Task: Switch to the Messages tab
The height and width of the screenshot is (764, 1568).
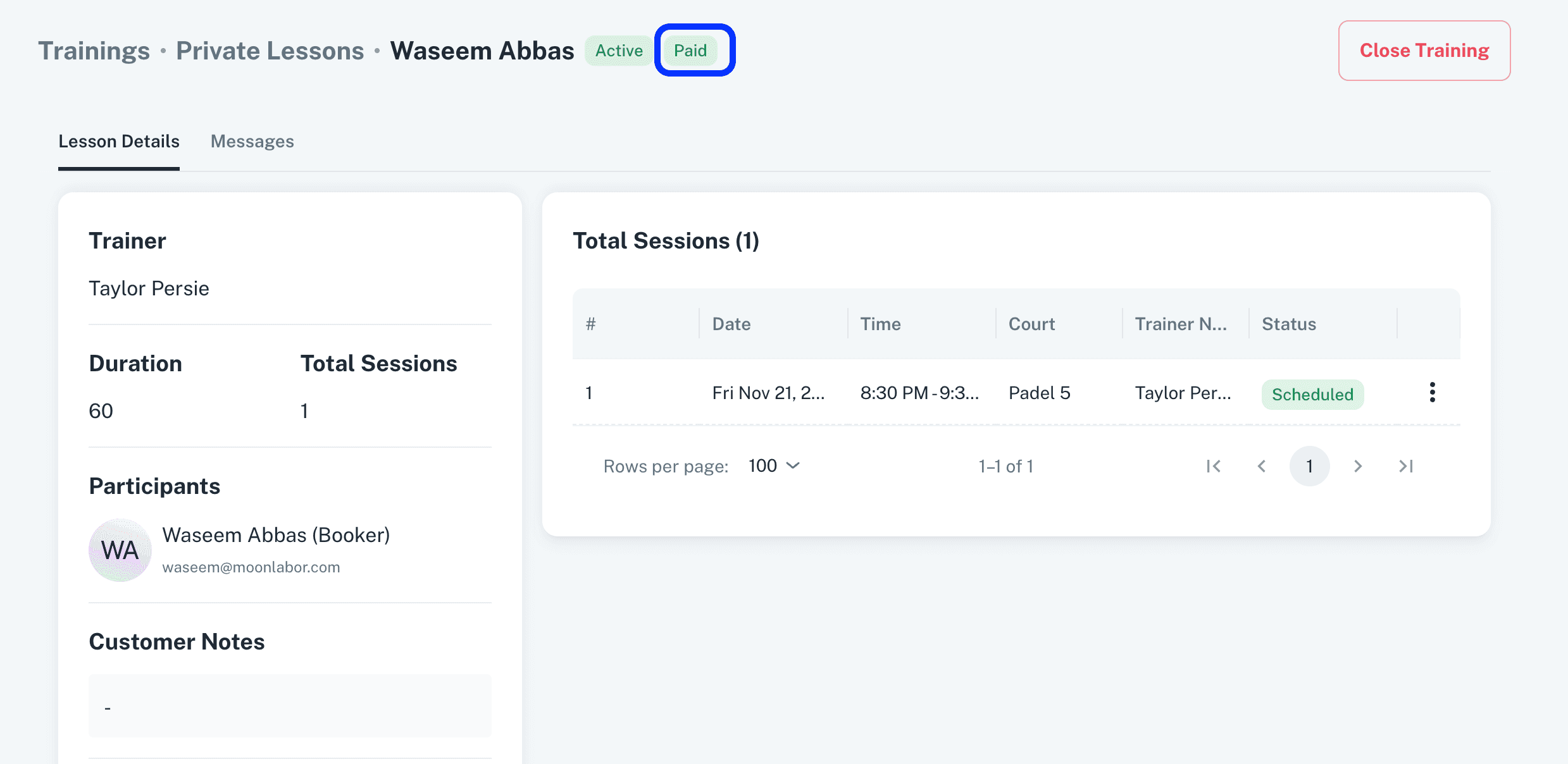Action: pyautogui.click(x=252, y=142)
